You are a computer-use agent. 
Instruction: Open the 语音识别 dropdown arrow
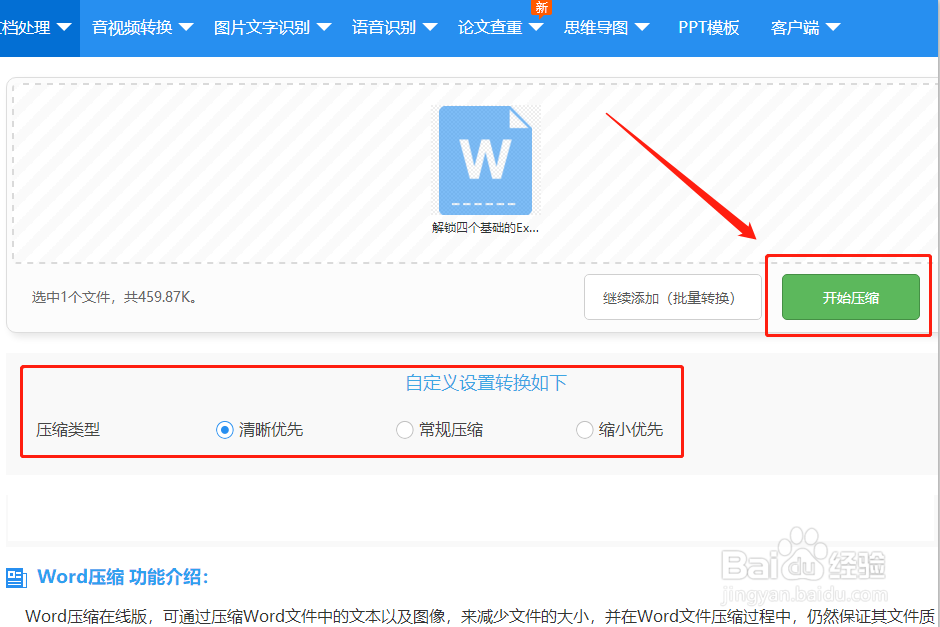[x=430, y=28]
